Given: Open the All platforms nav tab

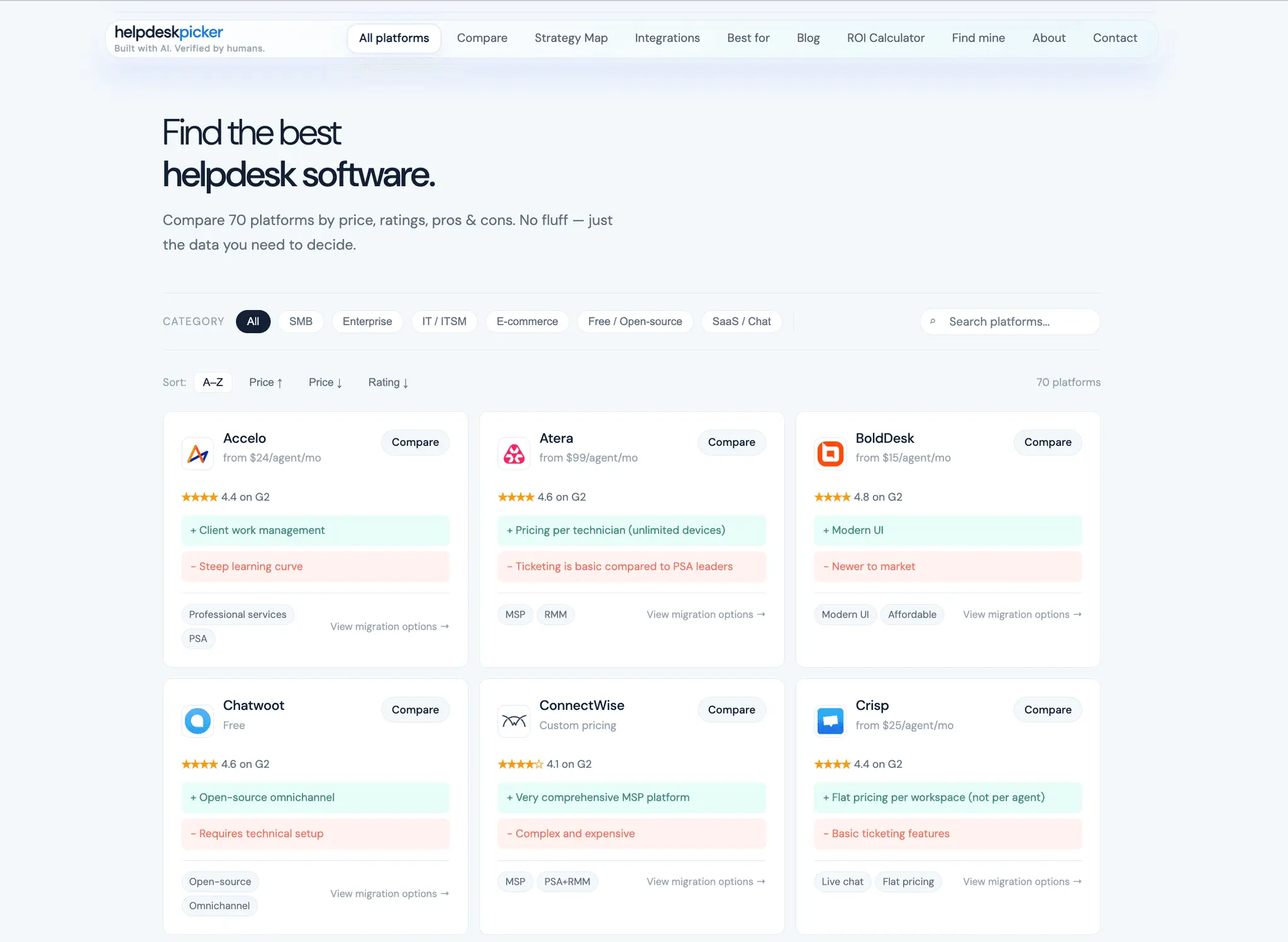Looking at the screenshot, I should [x=394, y=38].
